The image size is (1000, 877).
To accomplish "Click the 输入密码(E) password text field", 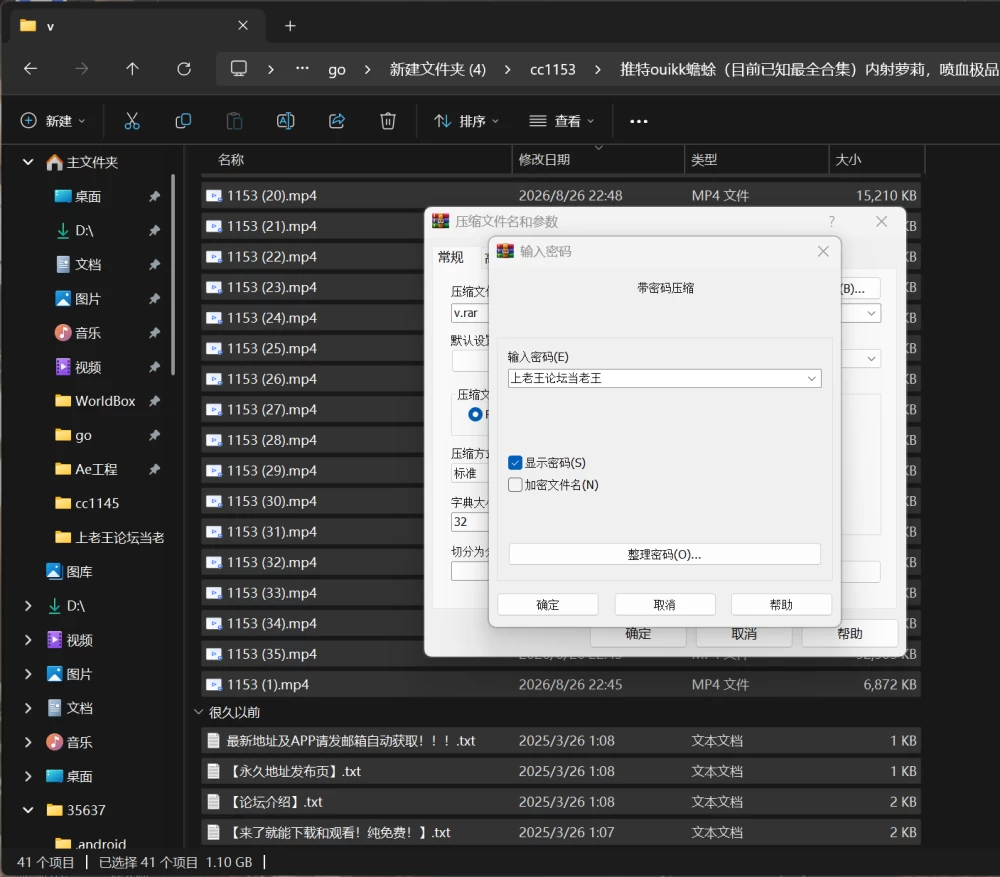I will coord(656,378).
